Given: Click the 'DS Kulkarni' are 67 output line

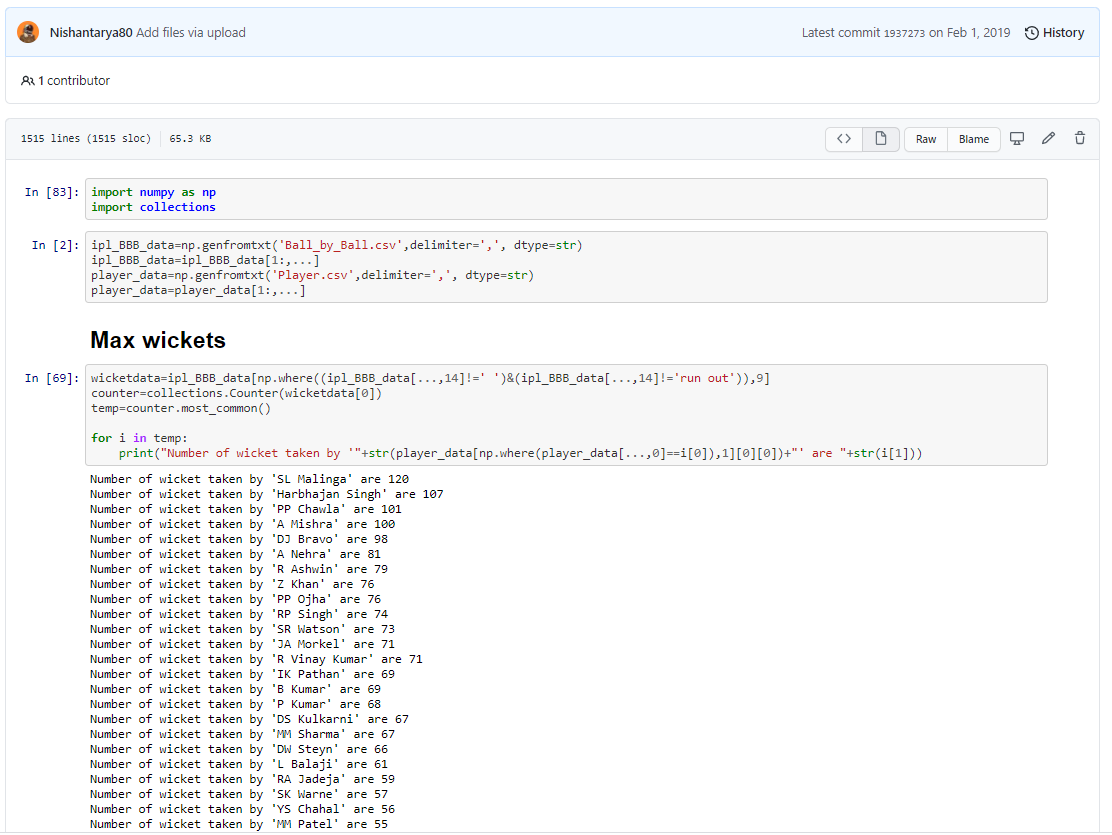Looking at the screenshot, I should point(250,719).
